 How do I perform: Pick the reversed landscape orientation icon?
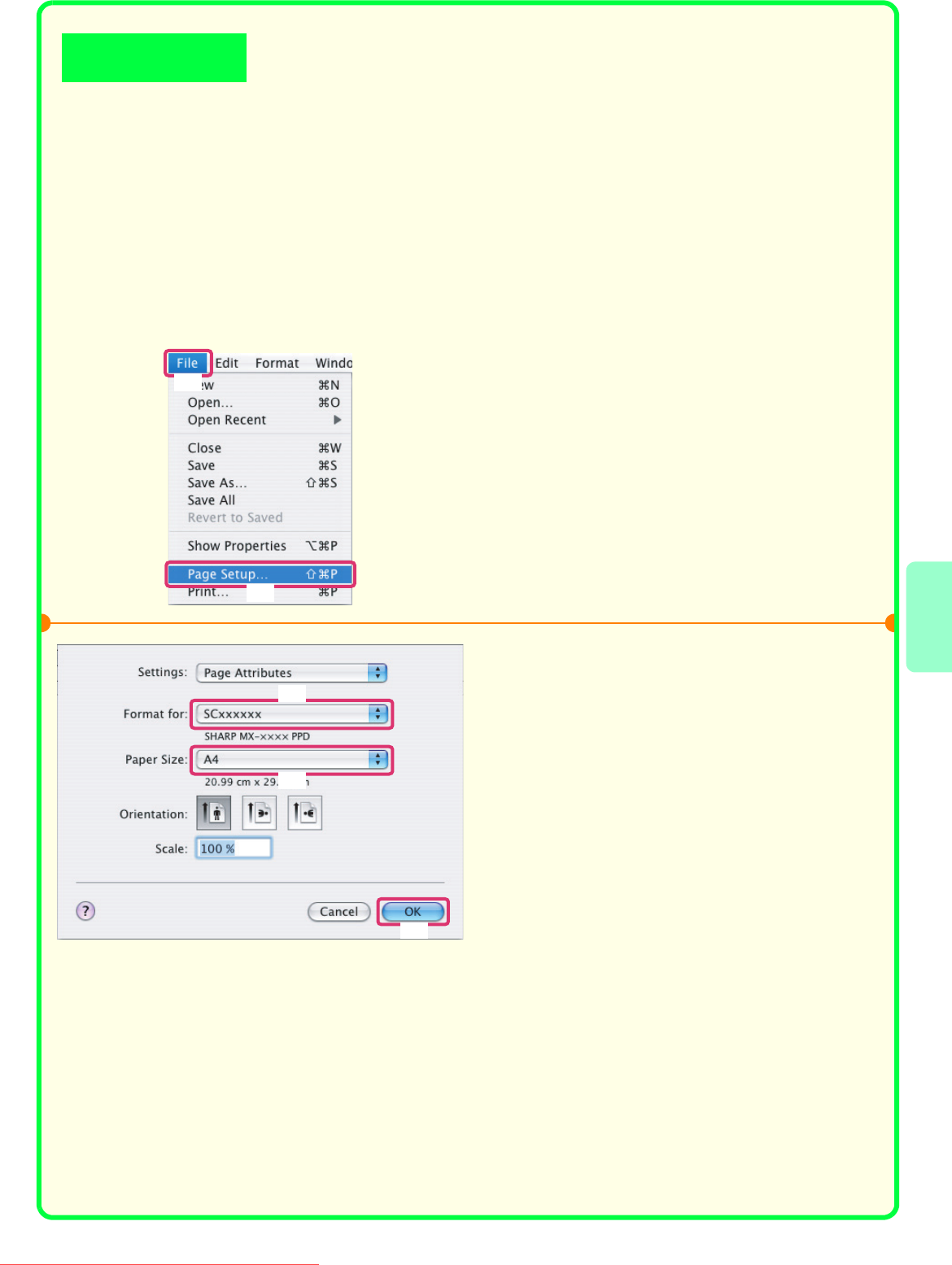tap(305, 813)
